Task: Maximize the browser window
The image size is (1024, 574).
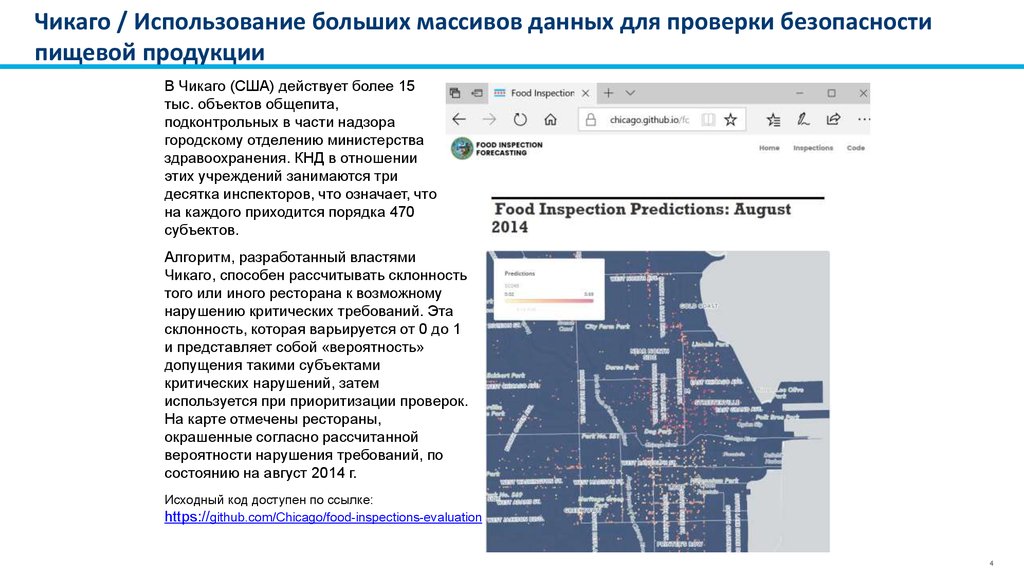Action: coord(831,93)
